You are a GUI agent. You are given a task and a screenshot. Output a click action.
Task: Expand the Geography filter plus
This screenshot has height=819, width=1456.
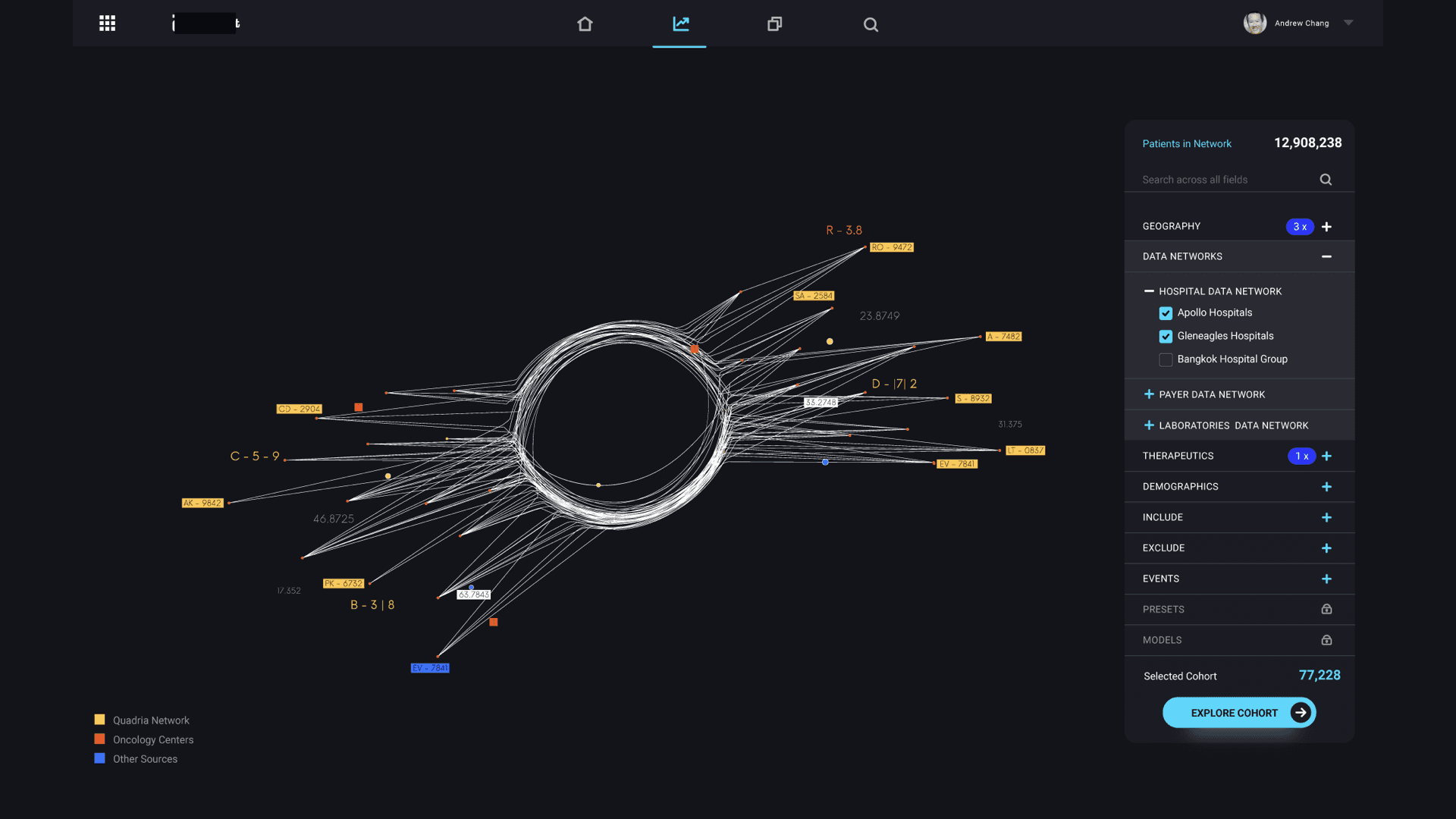click(1326, 227)
